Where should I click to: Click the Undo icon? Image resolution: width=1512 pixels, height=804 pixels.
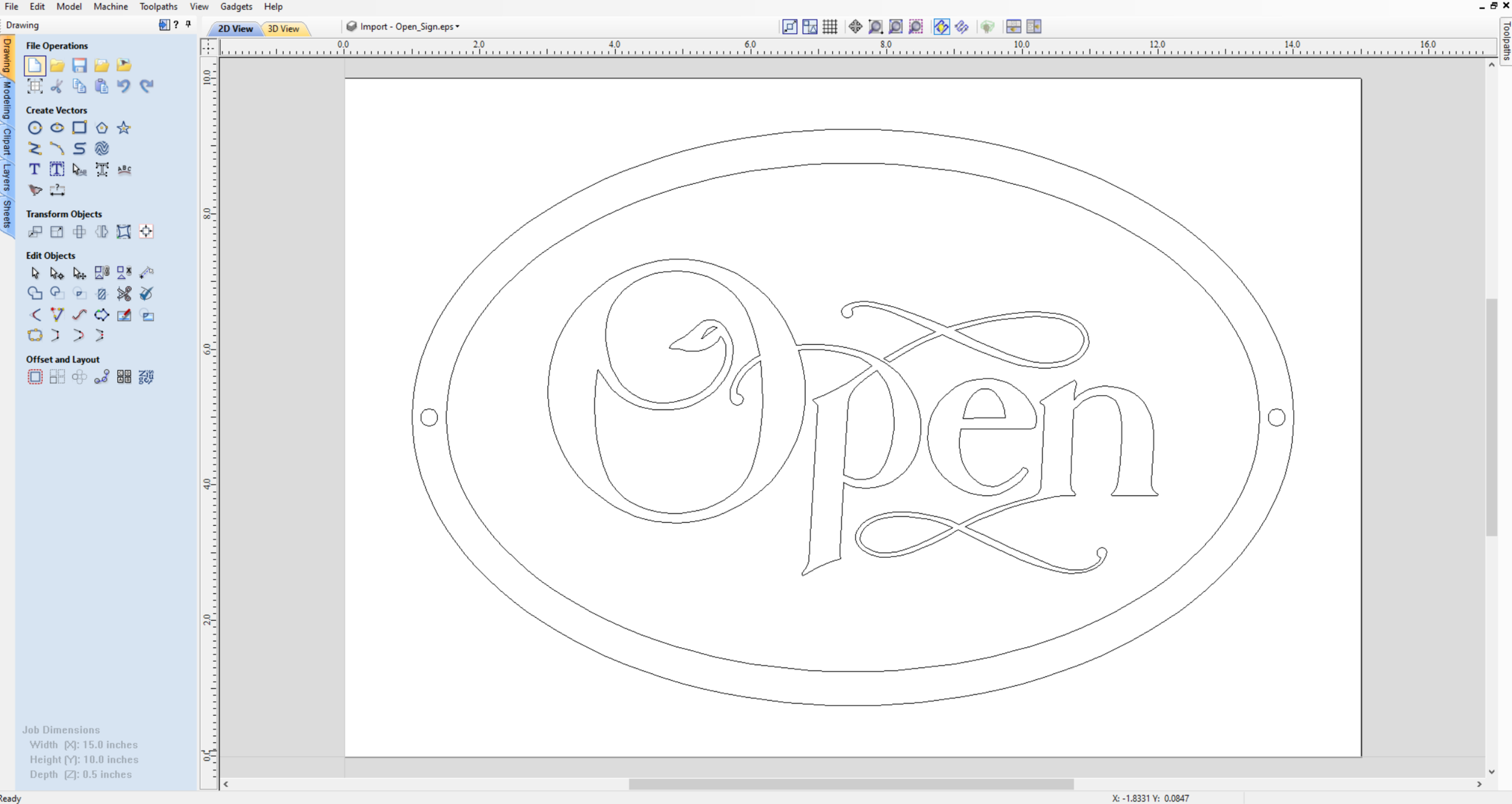124,86
